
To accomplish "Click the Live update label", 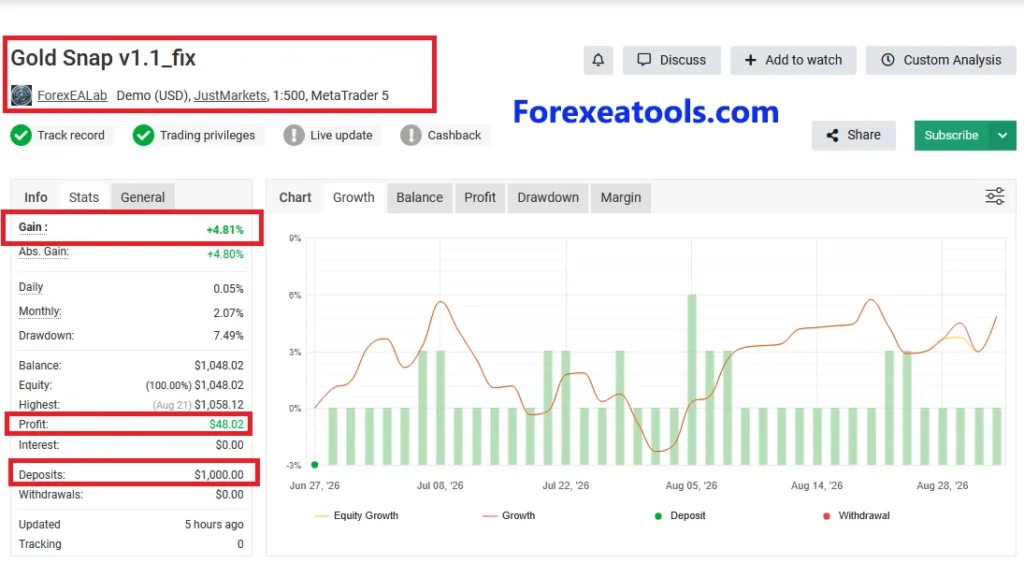I will click(x=341, y=135).
